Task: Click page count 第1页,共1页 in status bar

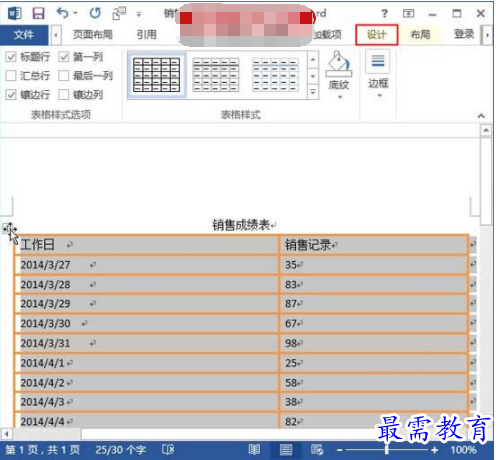Action: click(43, 450)
